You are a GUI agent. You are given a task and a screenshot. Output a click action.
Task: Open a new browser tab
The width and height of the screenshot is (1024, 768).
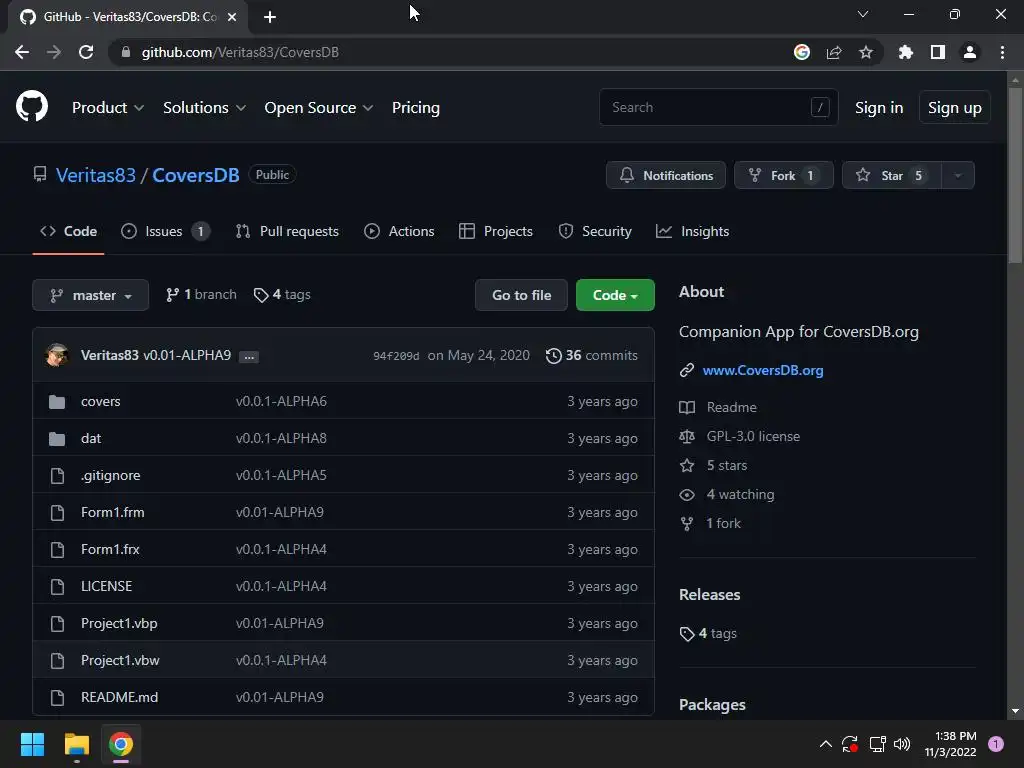[270, 17]
